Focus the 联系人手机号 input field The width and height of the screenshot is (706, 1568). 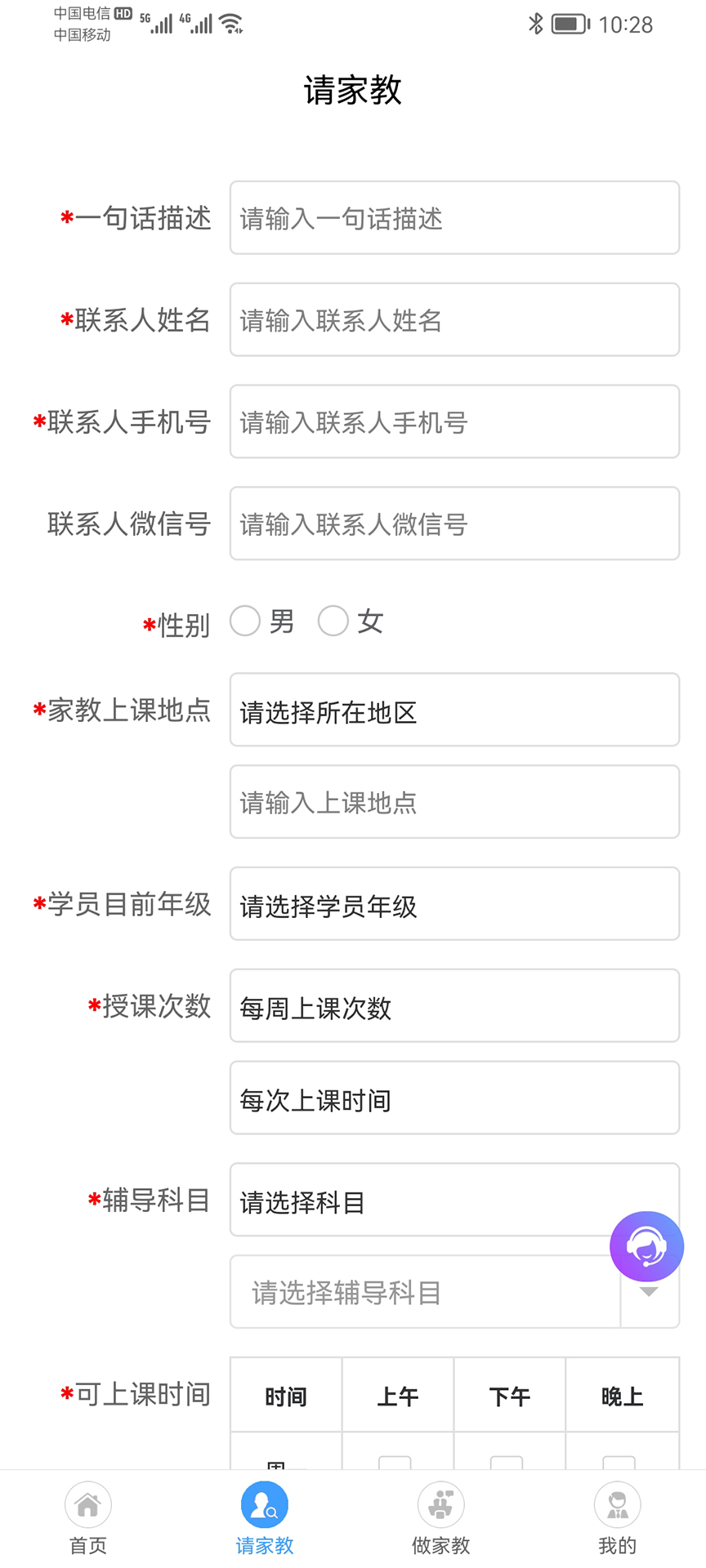[x=454, y=422]
